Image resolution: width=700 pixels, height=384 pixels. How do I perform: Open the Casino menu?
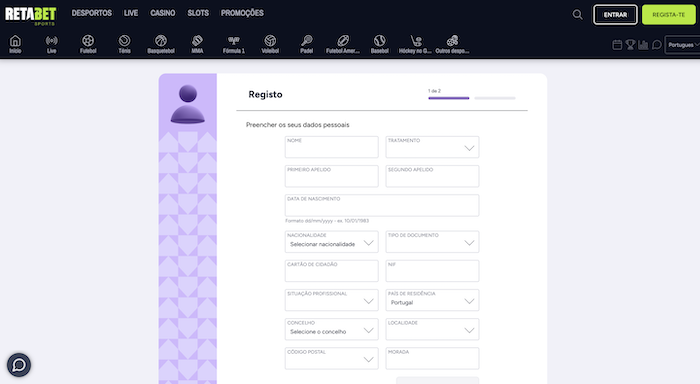162,13
